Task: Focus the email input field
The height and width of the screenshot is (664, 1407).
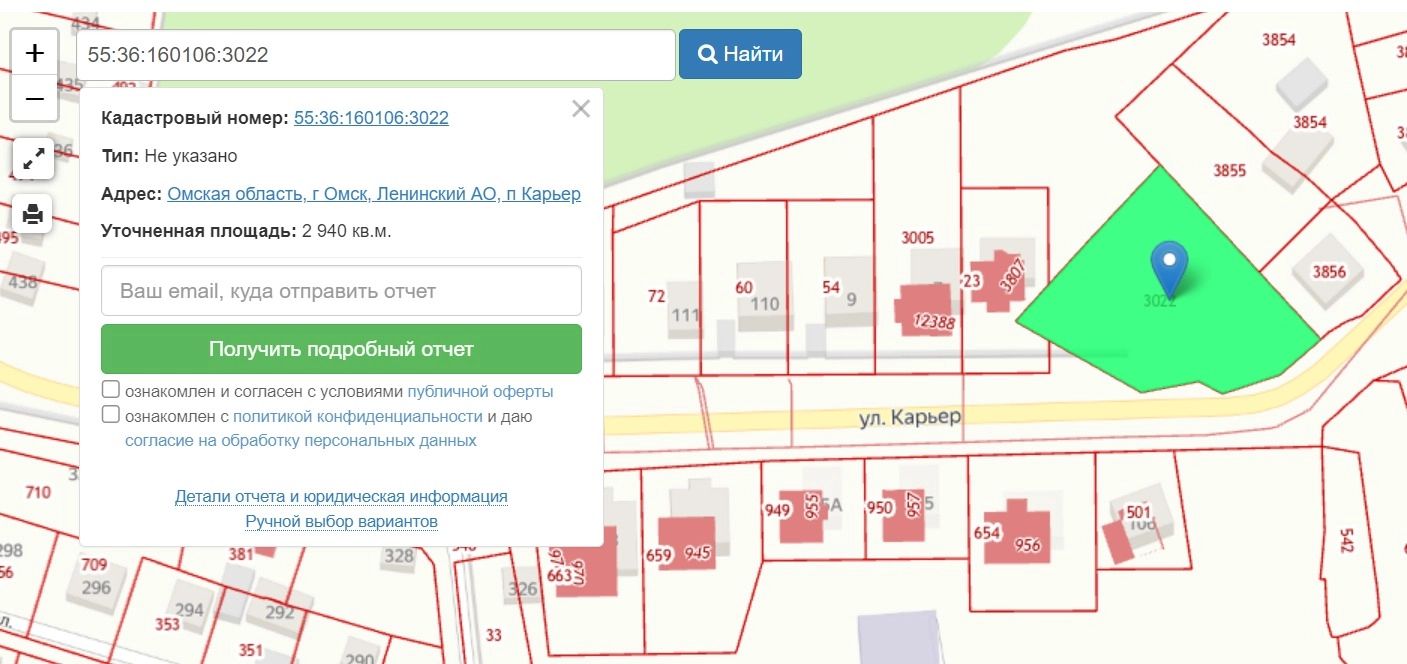Action: (341, 291)
